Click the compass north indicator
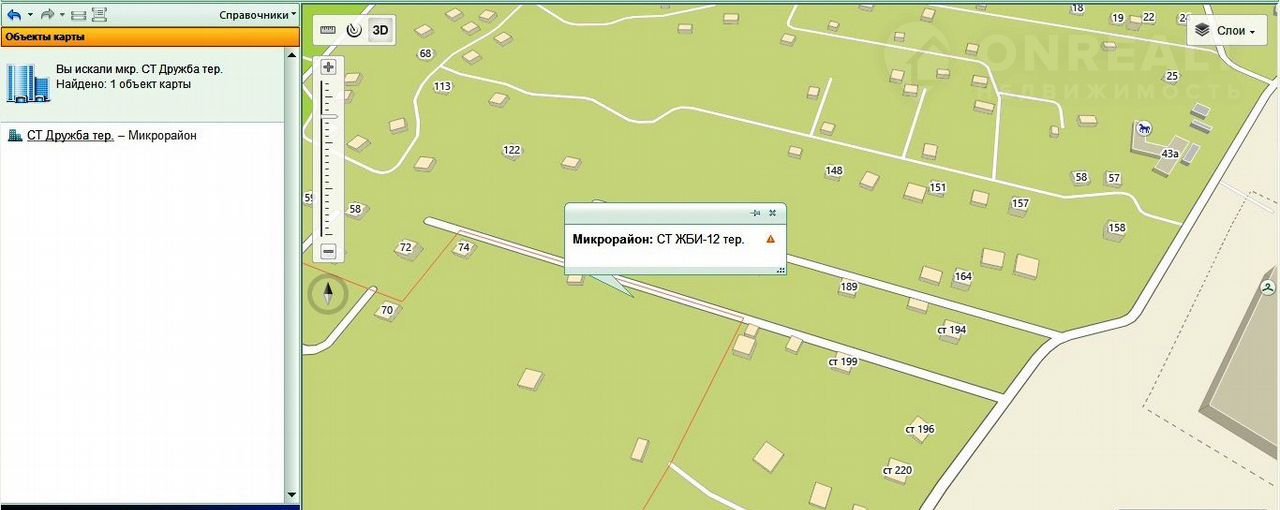The image size is (1280, 510). 328,293
